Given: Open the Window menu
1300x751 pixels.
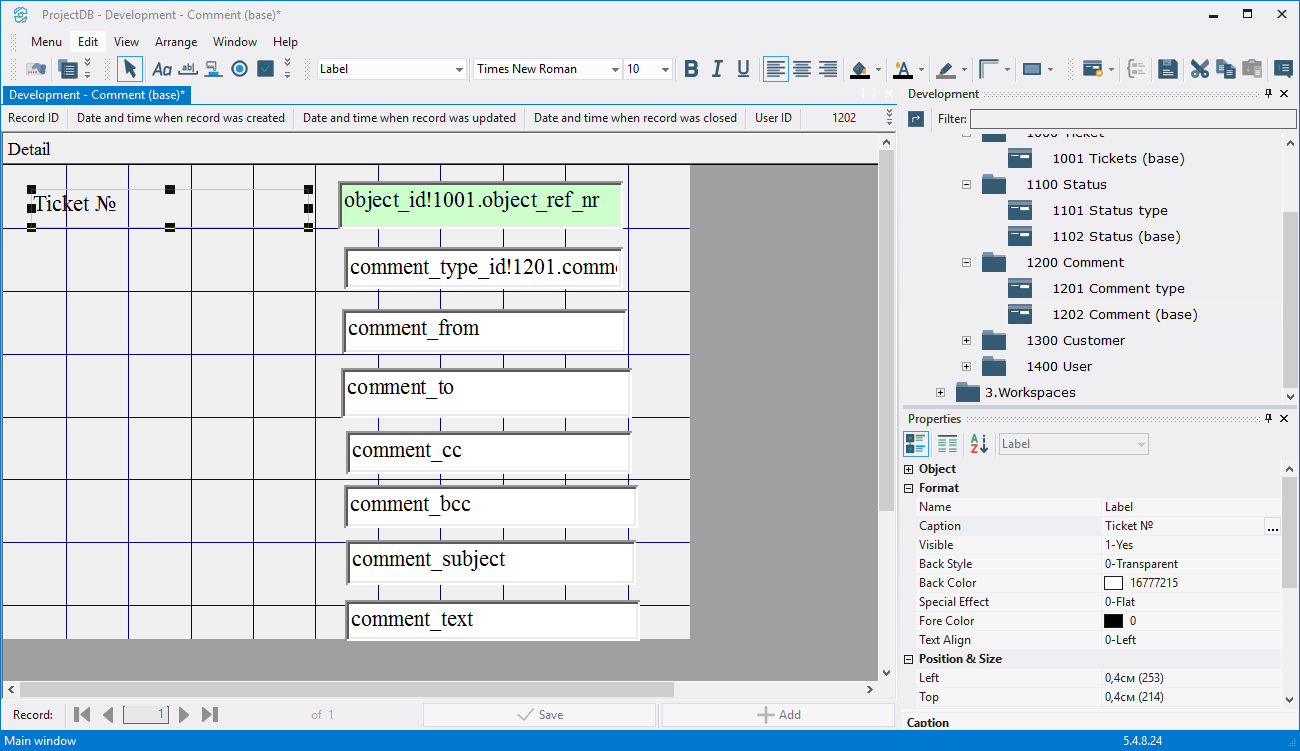Looking at the screenshot, I should [x=235, y=42].
